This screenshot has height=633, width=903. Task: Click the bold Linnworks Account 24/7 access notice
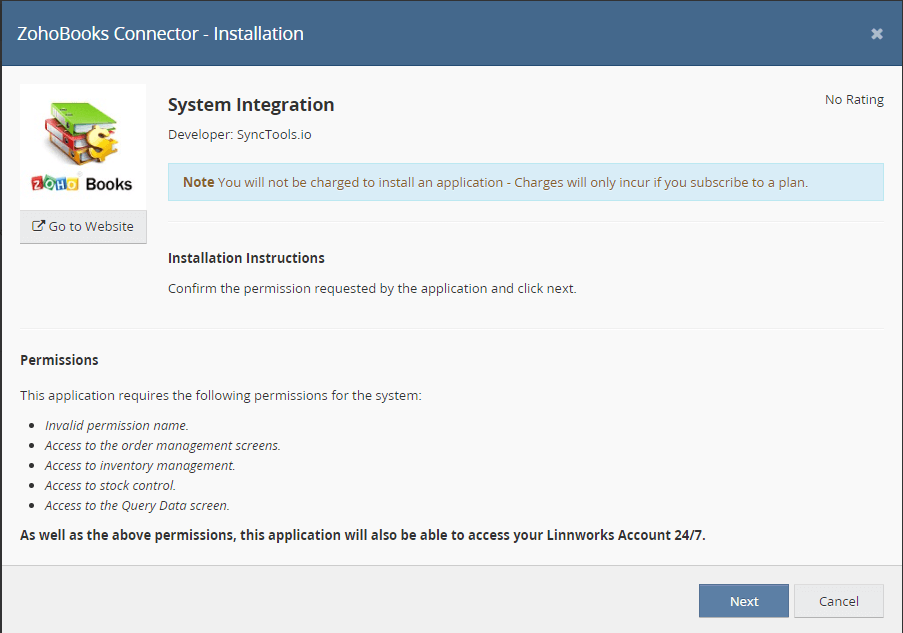coord(362,535)
